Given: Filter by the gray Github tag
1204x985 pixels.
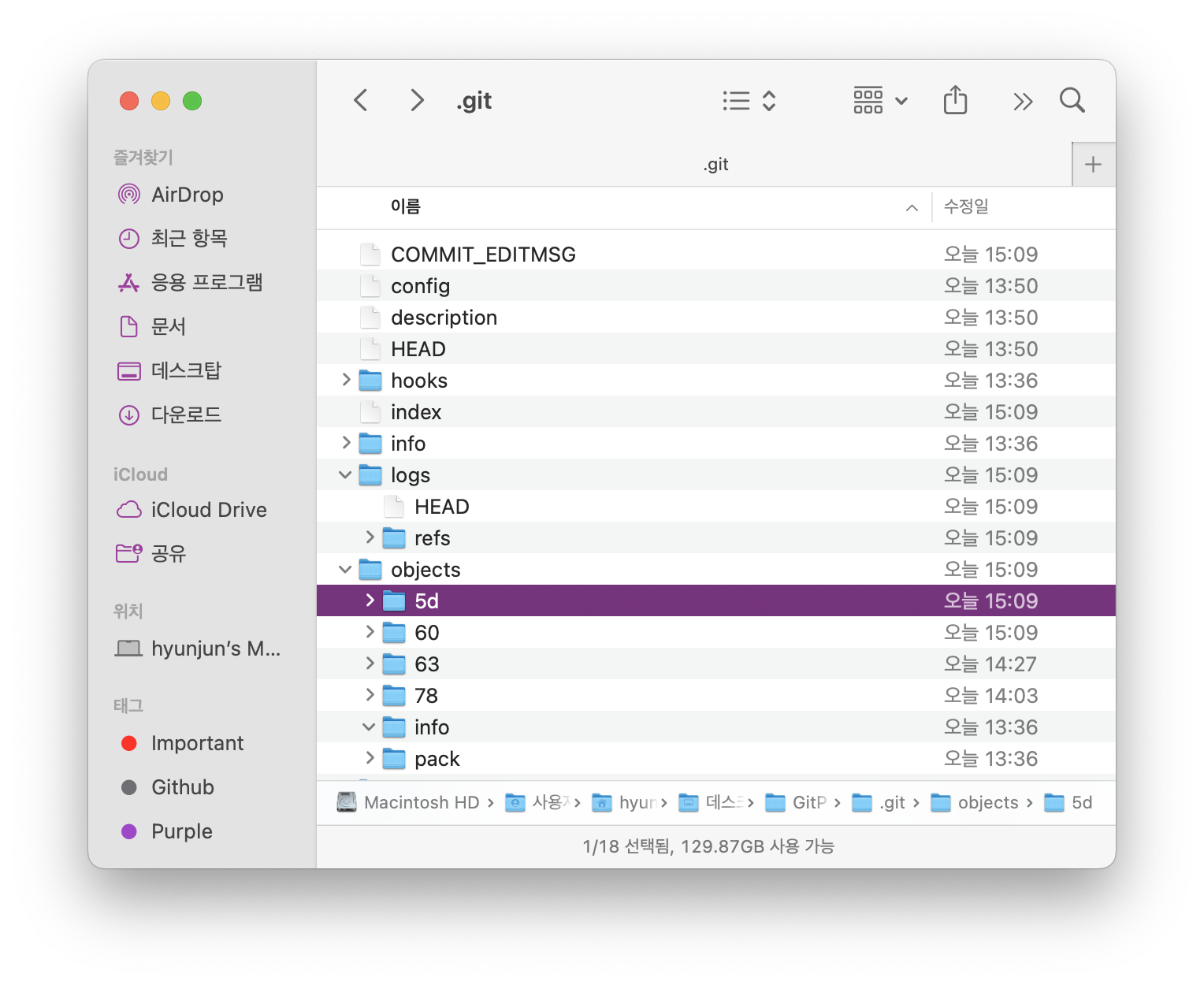Looking at the screenshot, I should coord(167,787).
